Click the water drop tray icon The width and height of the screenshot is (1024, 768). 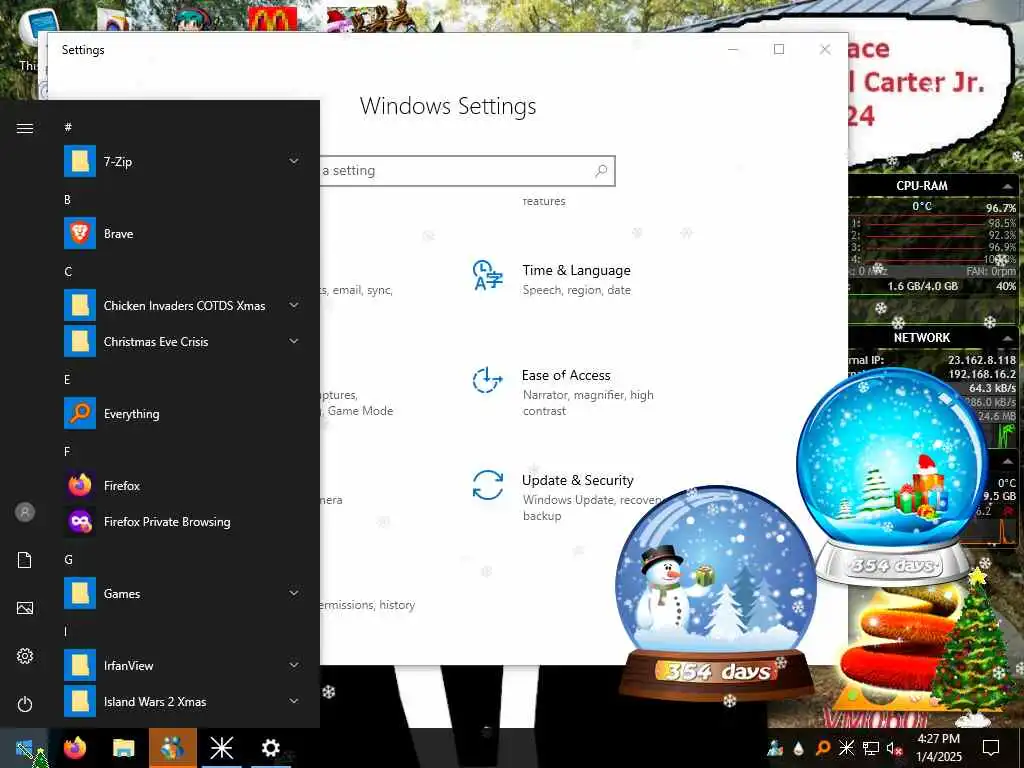pos(799,748)
